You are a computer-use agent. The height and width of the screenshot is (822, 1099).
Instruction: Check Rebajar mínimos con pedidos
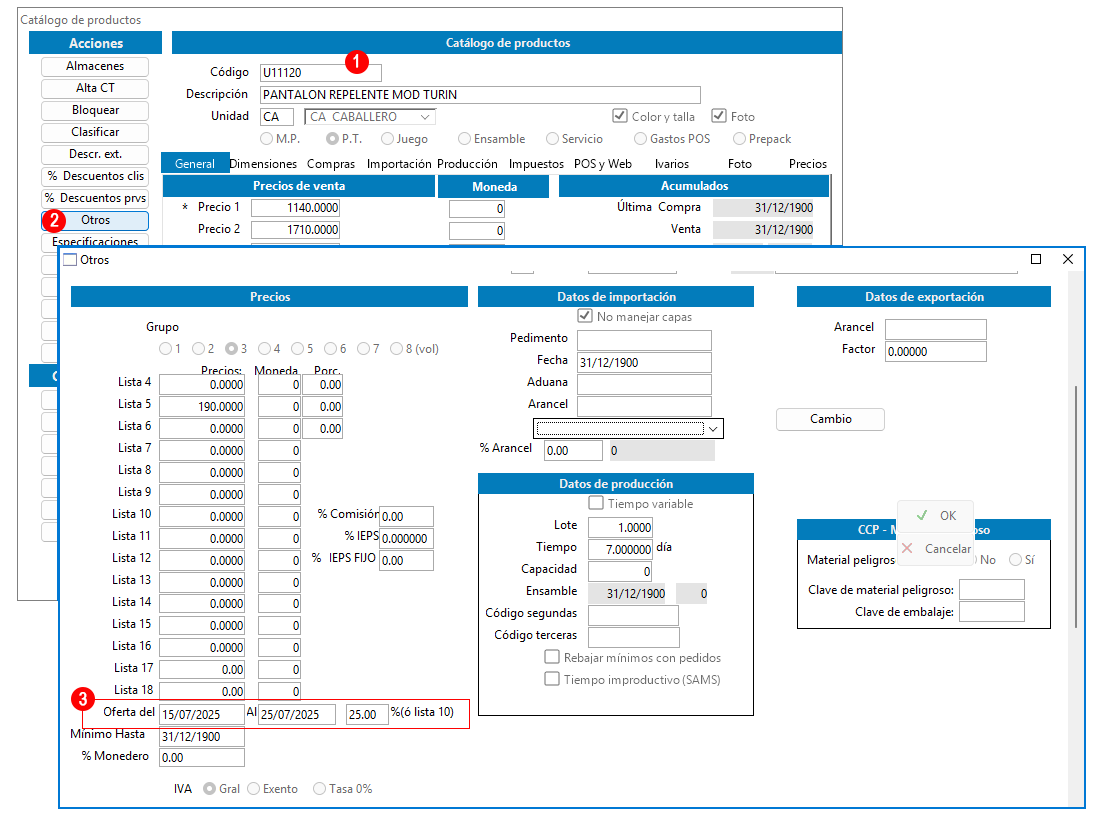[552, 657]
